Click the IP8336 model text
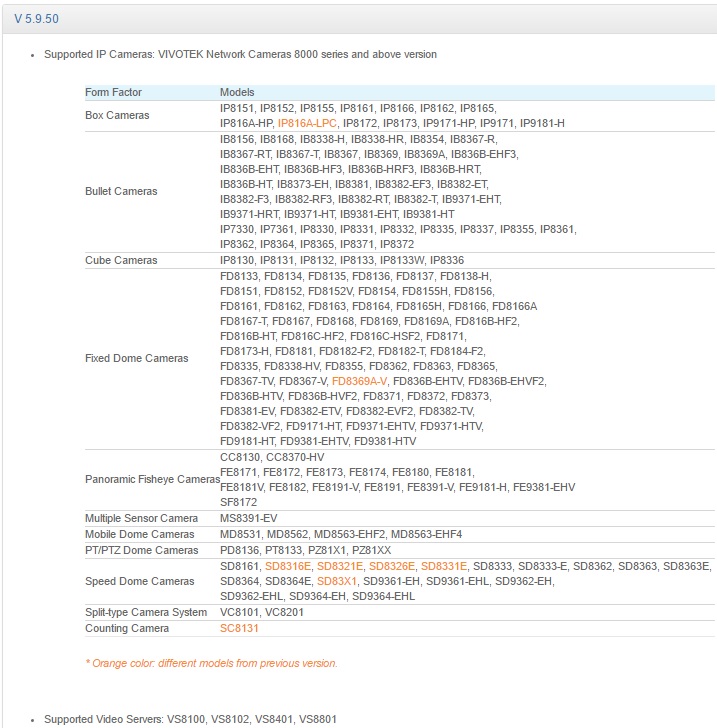This screenshot has width=717, height=728. point(447,260)
